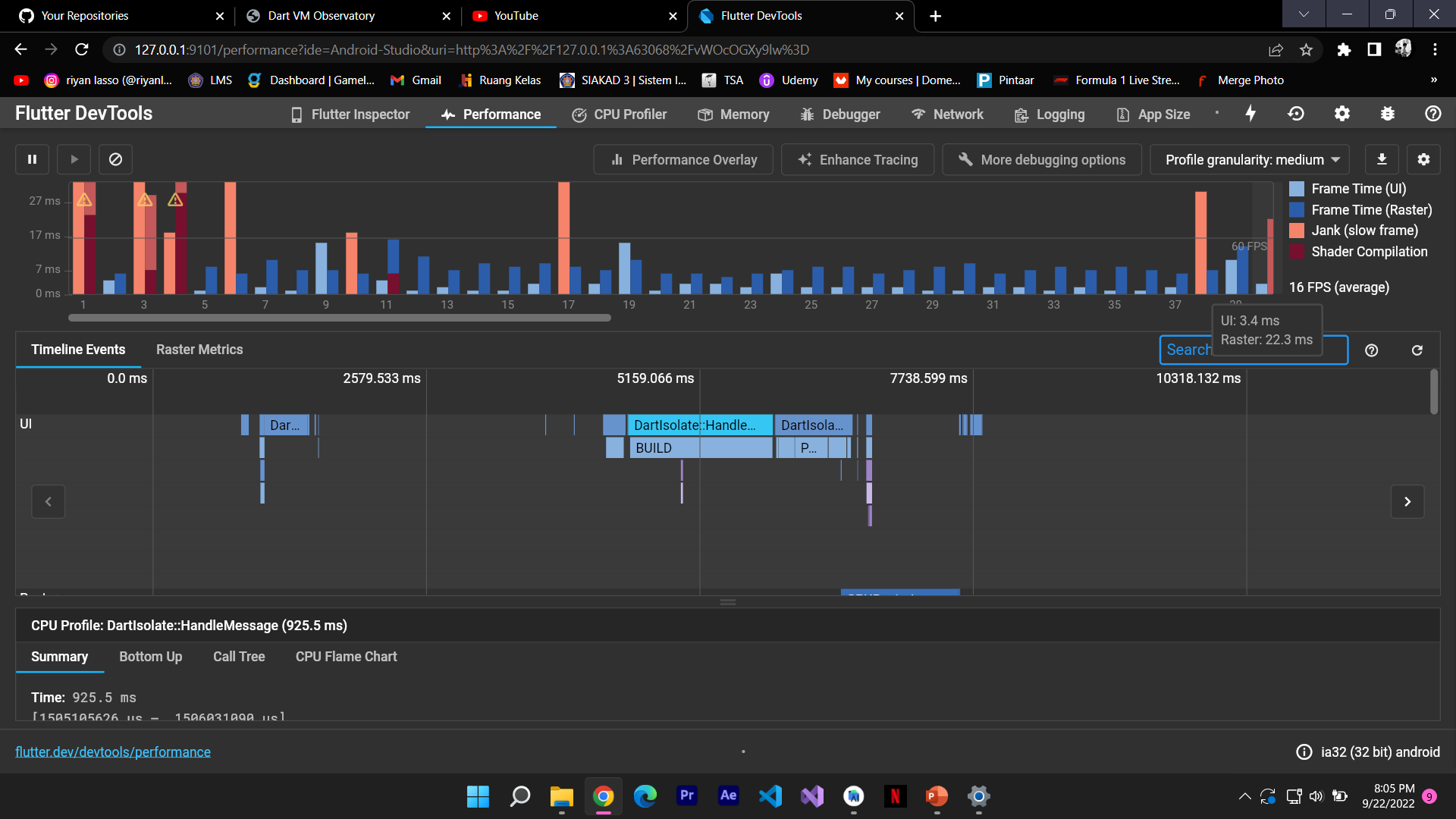1456x819 pixels.
Task: Clear the performance timeline data
Action: click(x=115, y=159)
